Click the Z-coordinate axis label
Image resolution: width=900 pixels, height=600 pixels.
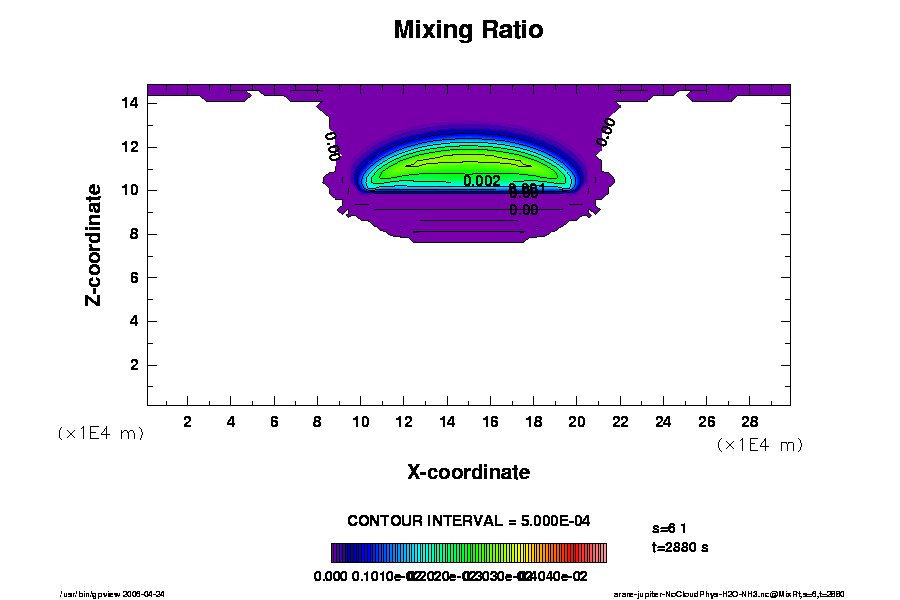pos(94,244)
